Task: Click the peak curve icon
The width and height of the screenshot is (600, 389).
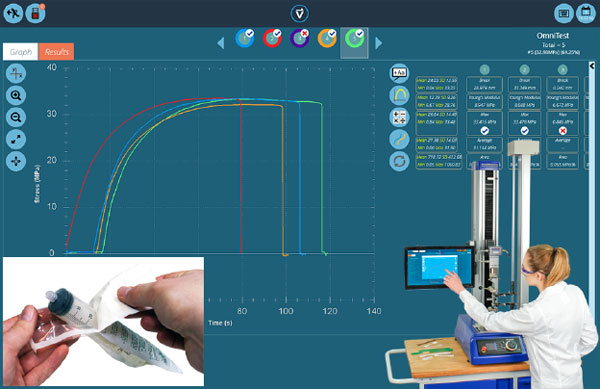Action: [x=399, y=95]
